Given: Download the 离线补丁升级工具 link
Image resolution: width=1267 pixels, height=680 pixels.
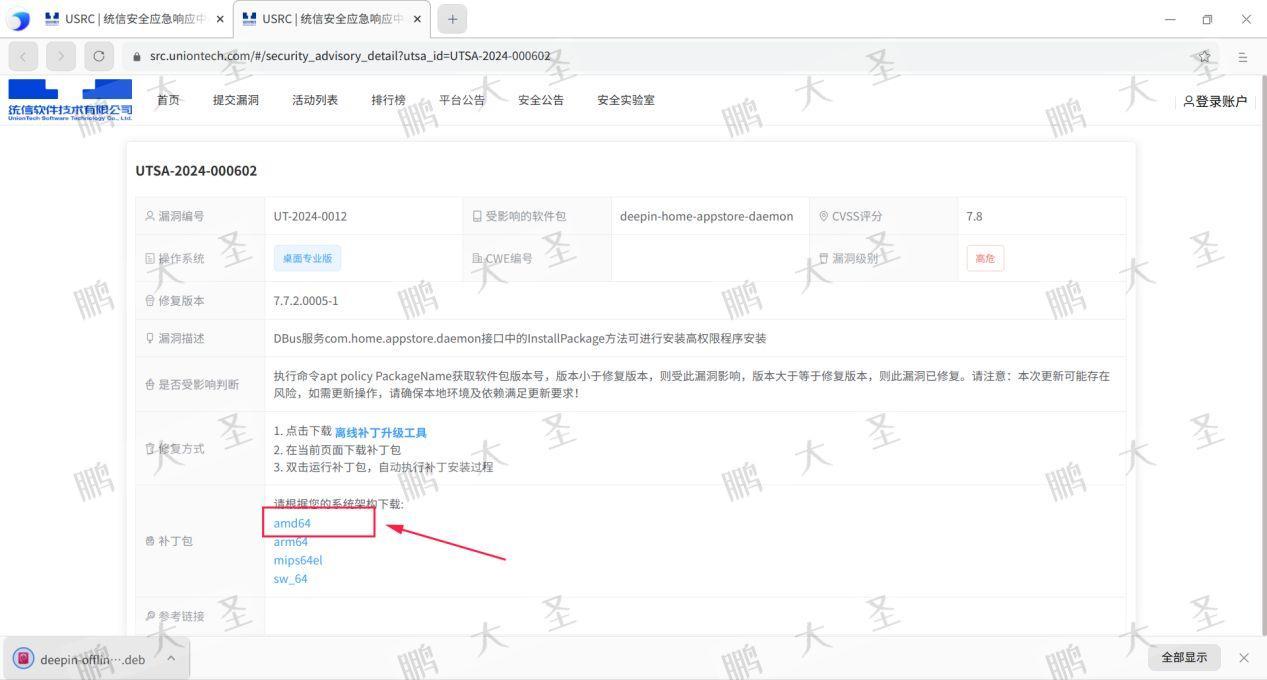Looking at the screenshot, I should 380,432.
